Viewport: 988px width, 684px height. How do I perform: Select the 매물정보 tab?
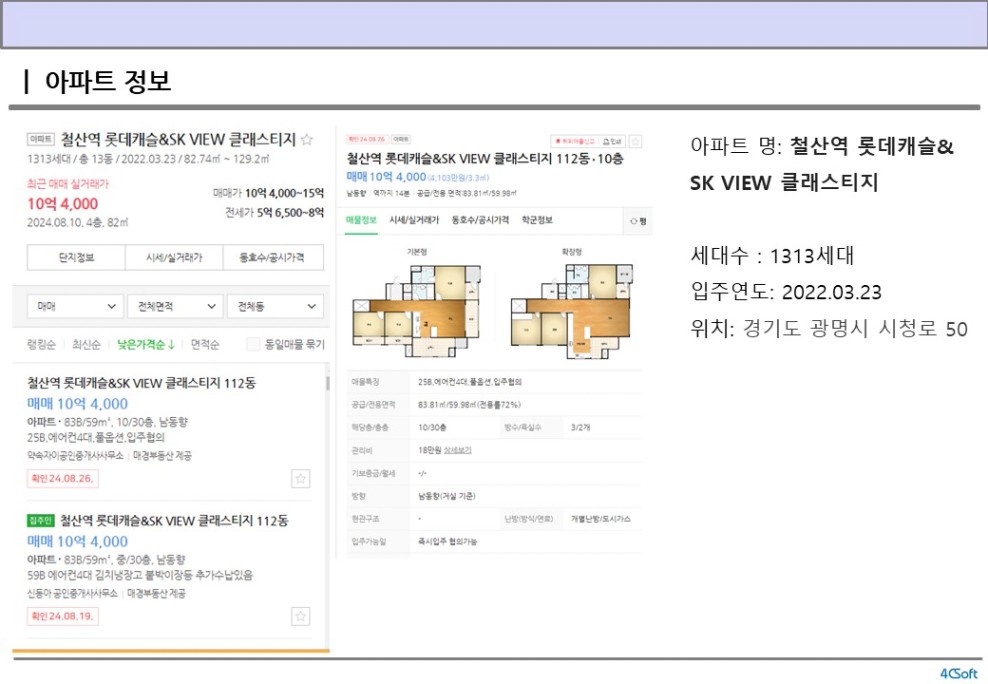tap(361, 220)
